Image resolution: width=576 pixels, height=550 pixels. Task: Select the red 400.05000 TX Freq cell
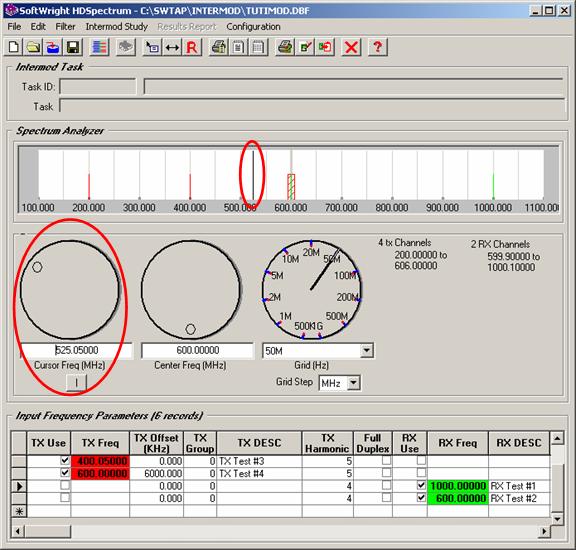click(x=100, y=461)
